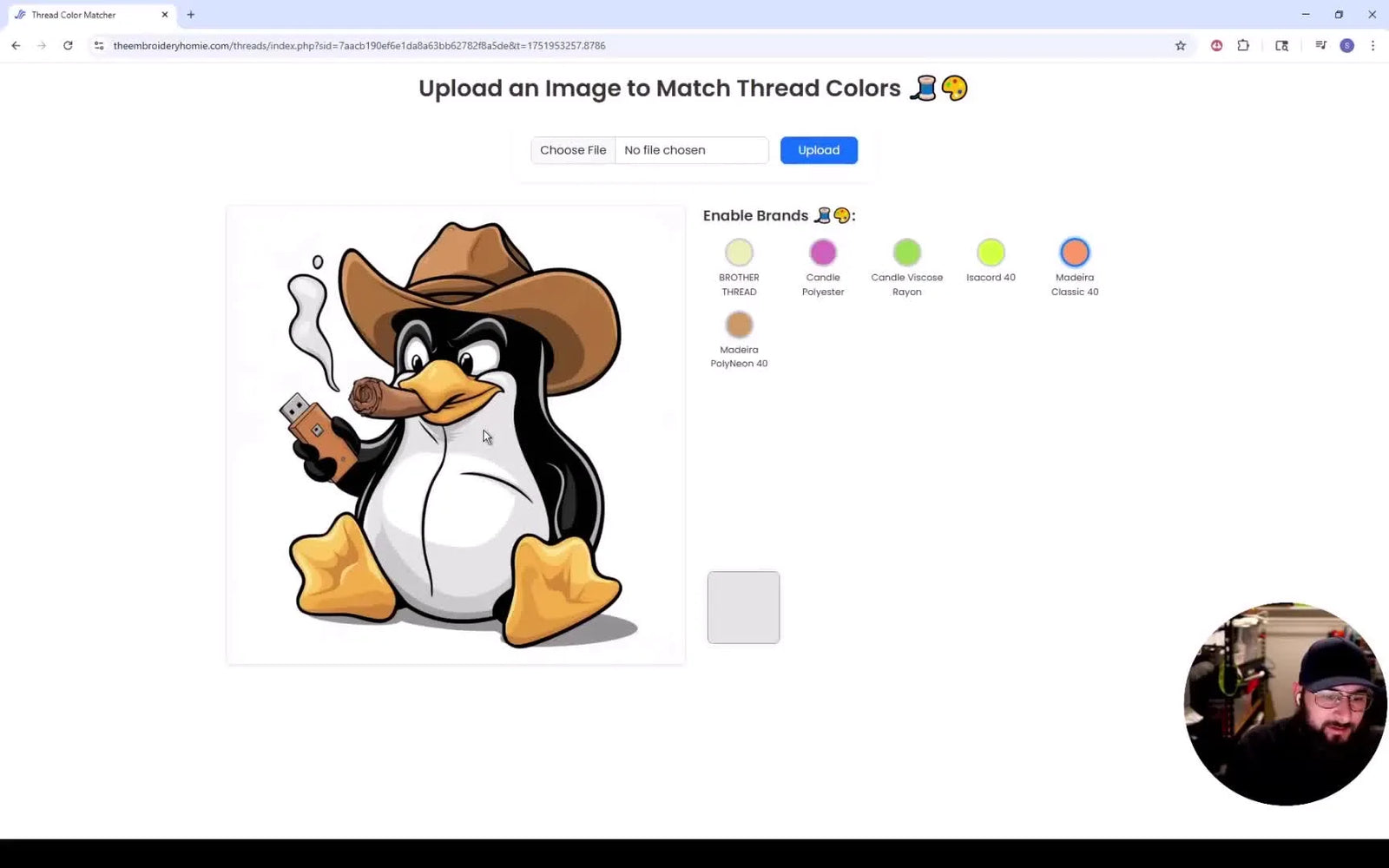Open the browser extensions puzzle icon
Viewport: 1389px width, 868px height.
[x=1243, y=45]
